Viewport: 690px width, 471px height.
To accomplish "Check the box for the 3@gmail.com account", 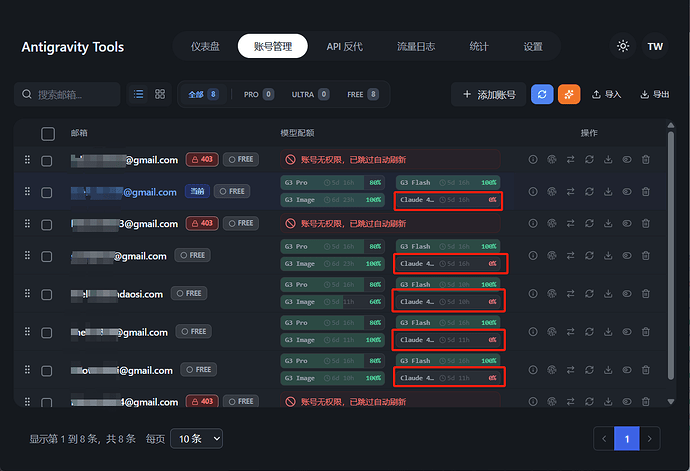I will point(47,225).
